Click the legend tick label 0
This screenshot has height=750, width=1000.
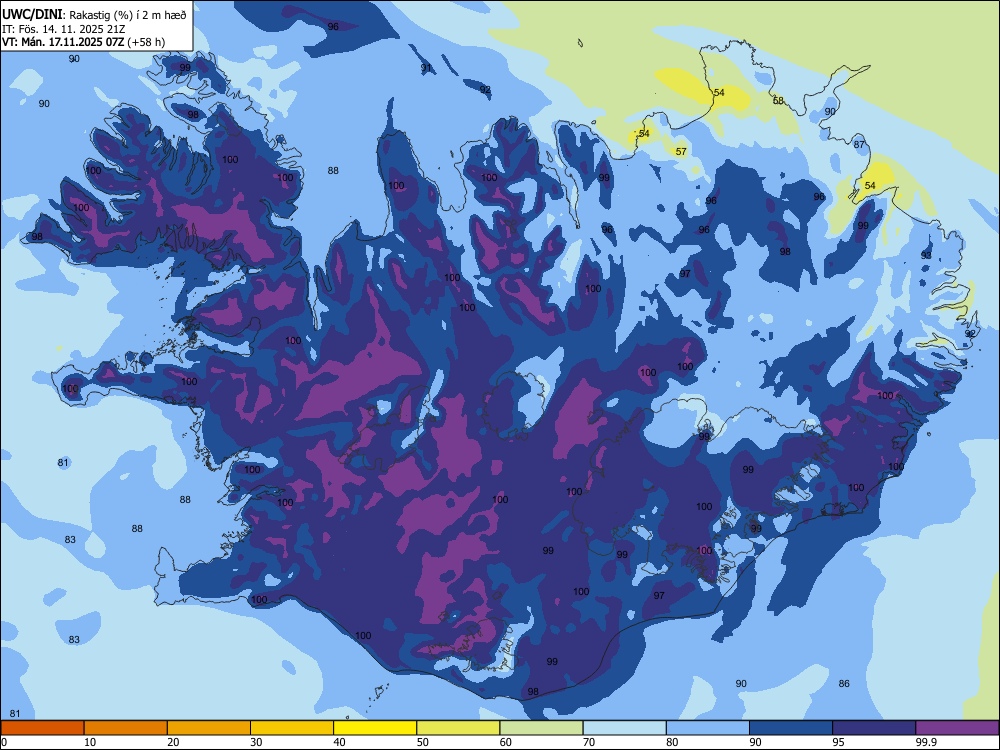(4, 742)
